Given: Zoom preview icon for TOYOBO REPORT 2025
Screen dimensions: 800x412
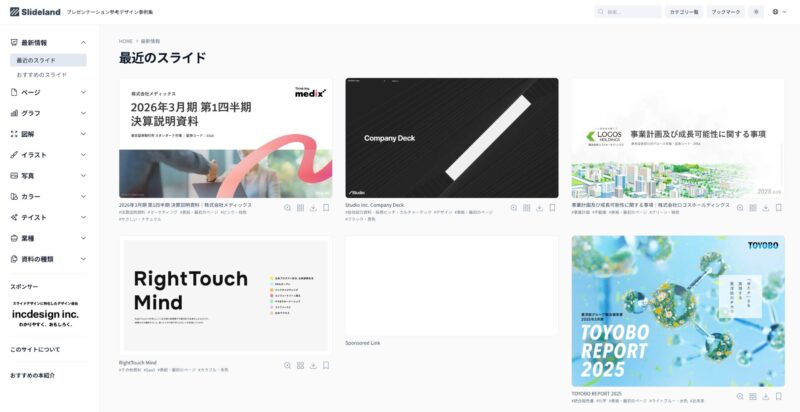Looking at the screenshot, I should tap(740, 396).
